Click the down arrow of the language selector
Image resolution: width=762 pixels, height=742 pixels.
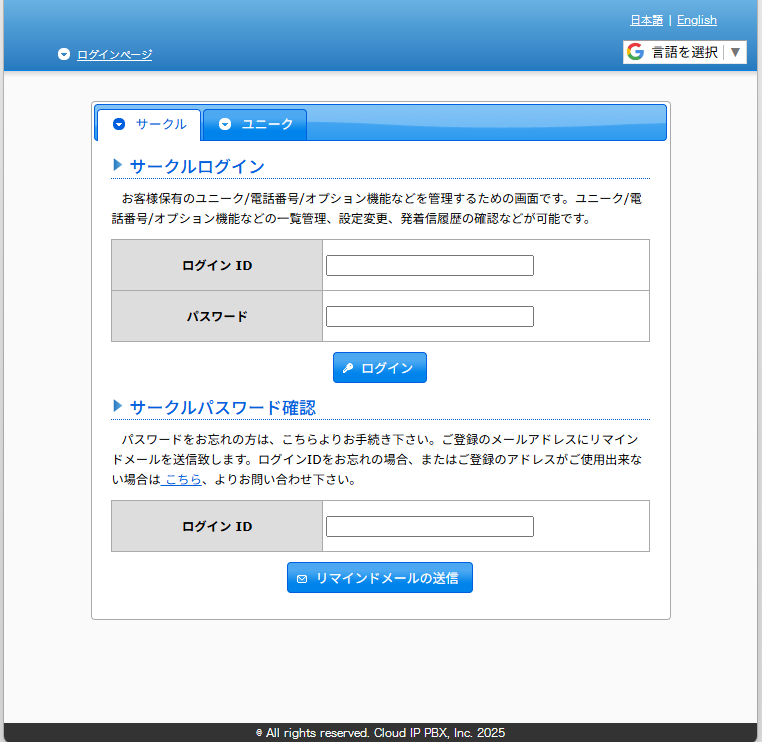tap(735, 52)
